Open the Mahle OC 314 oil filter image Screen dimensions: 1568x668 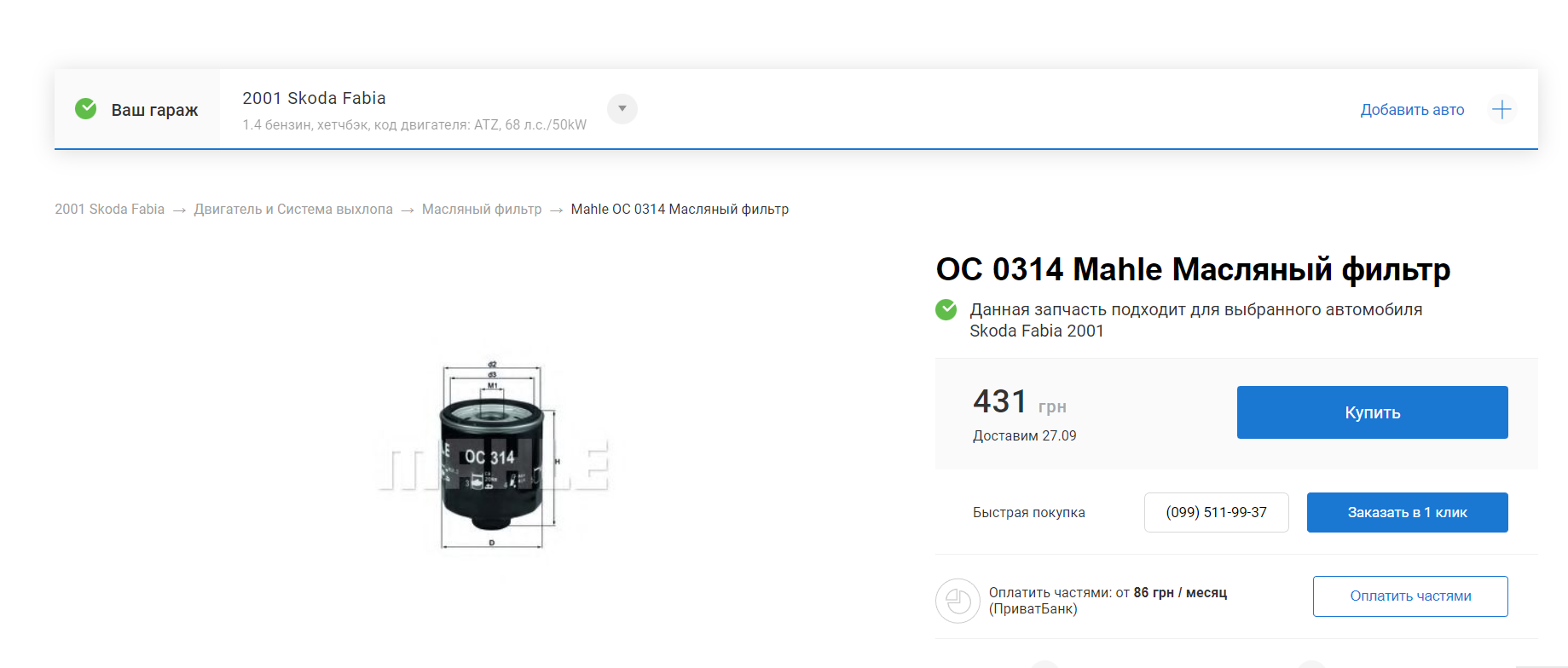pos(495,455)
